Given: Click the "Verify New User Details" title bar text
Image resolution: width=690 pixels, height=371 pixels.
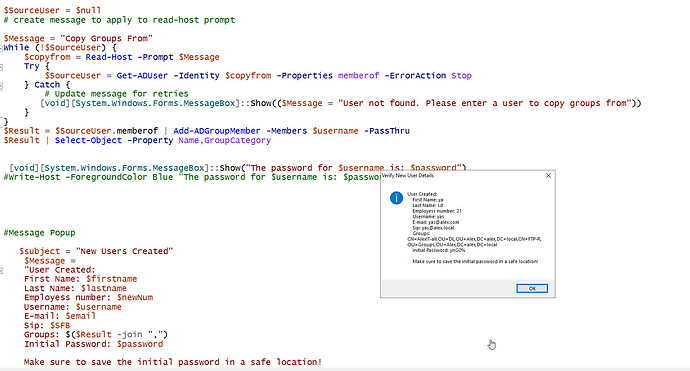Looking at the screenshot, I should click(x=408, y=175).
